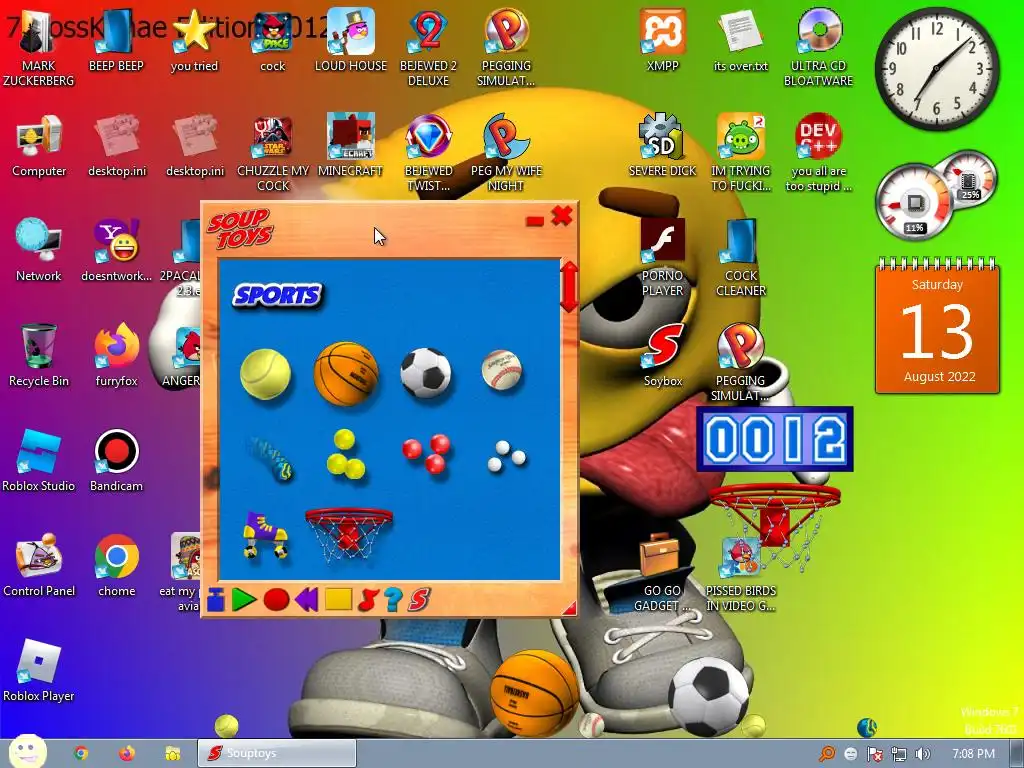Click the red music note icon
This screenshot has height=768, width=1024.
click(x=368, y=600)
